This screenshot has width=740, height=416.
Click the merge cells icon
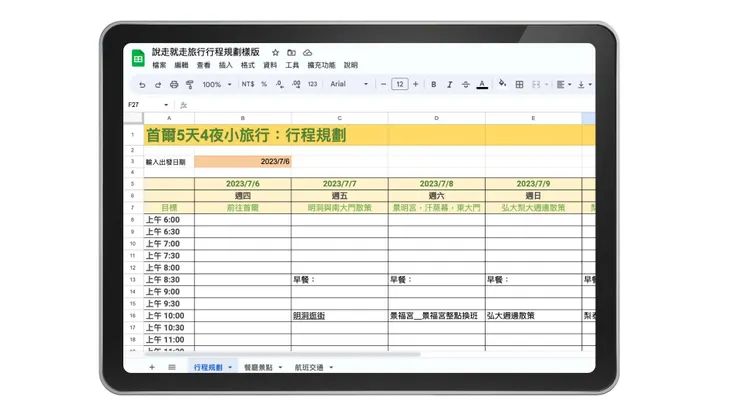coord(536,85)
